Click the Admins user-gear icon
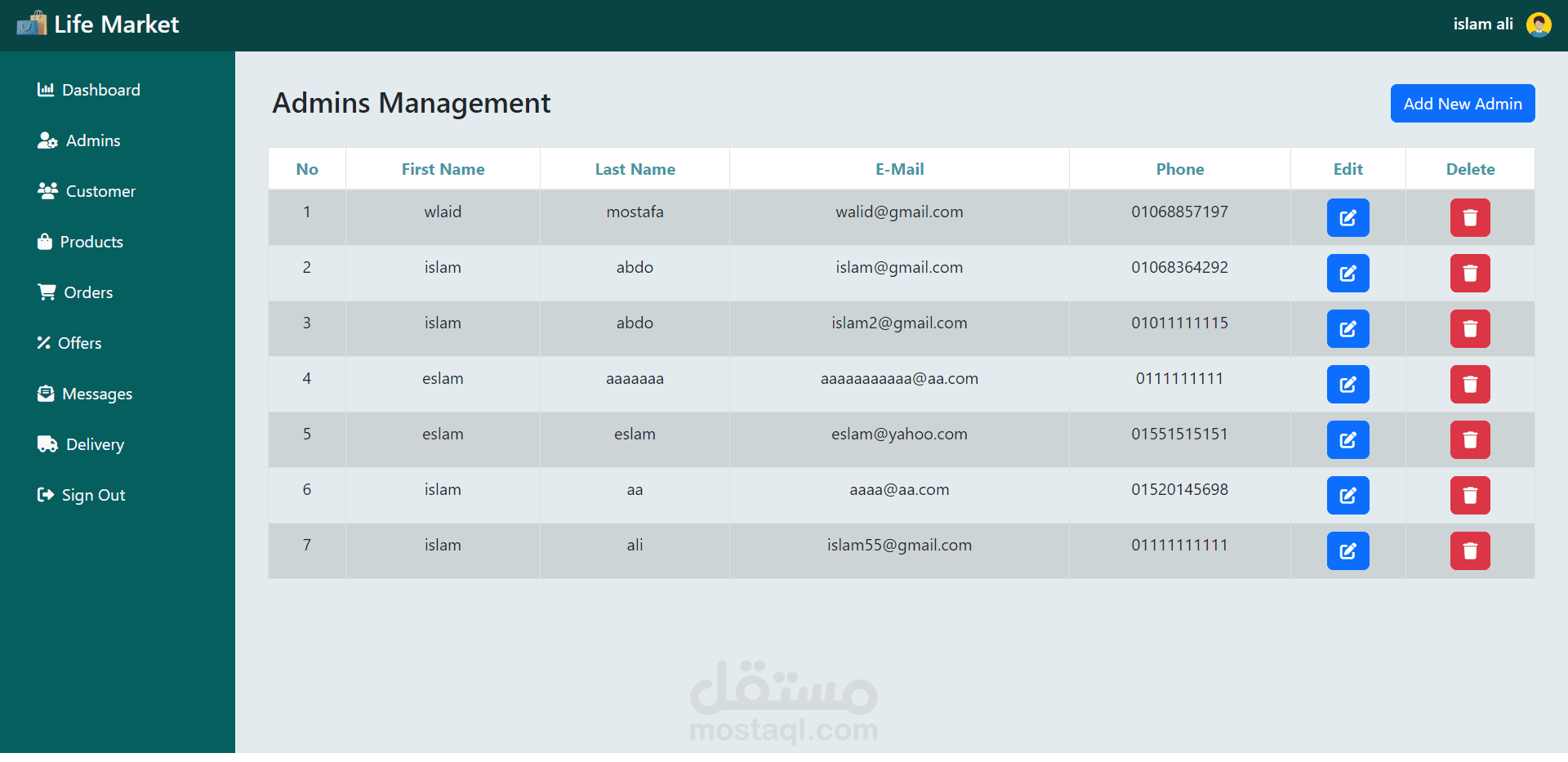This screenshot has height=762, width=1568. tap(47, 140)
